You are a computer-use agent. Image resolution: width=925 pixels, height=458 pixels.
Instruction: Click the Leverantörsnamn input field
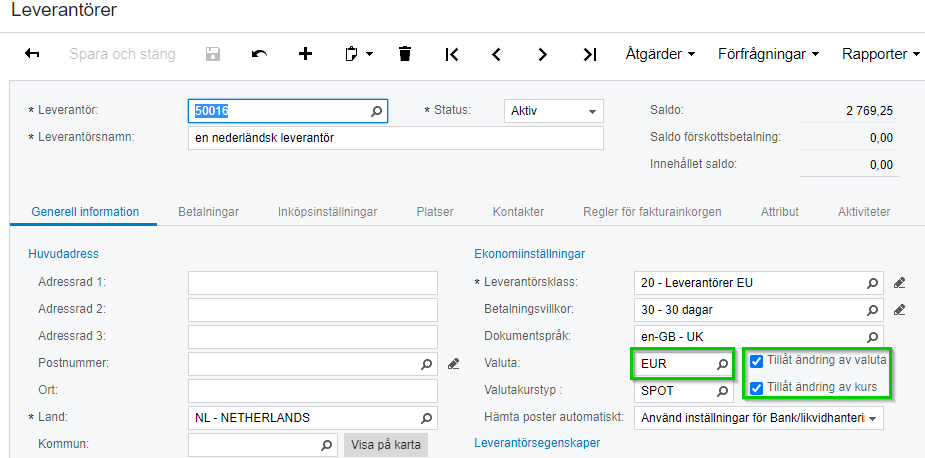396,138
